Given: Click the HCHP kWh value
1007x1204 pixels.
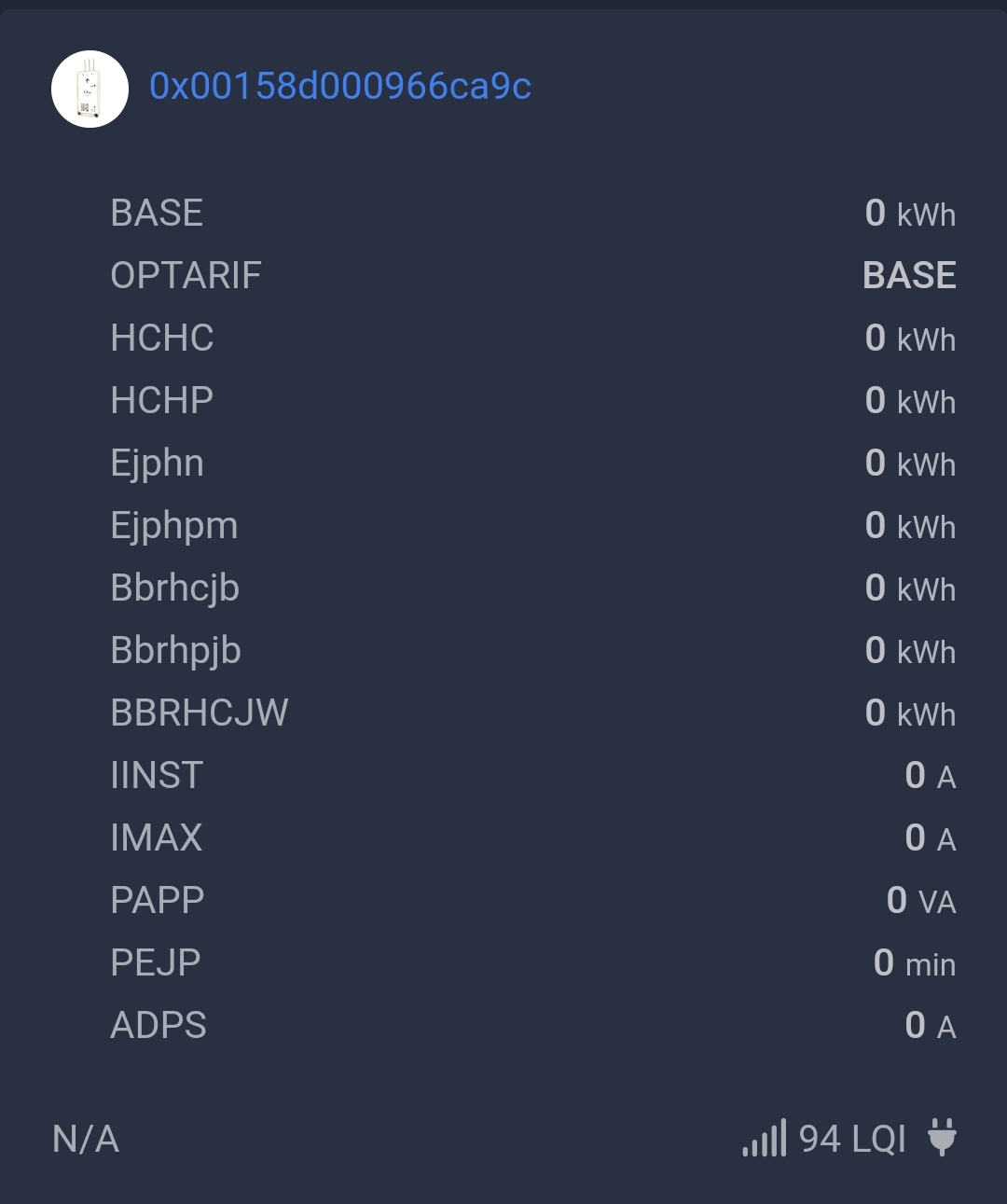Looking at the screenshot, I should pos(911,400).
